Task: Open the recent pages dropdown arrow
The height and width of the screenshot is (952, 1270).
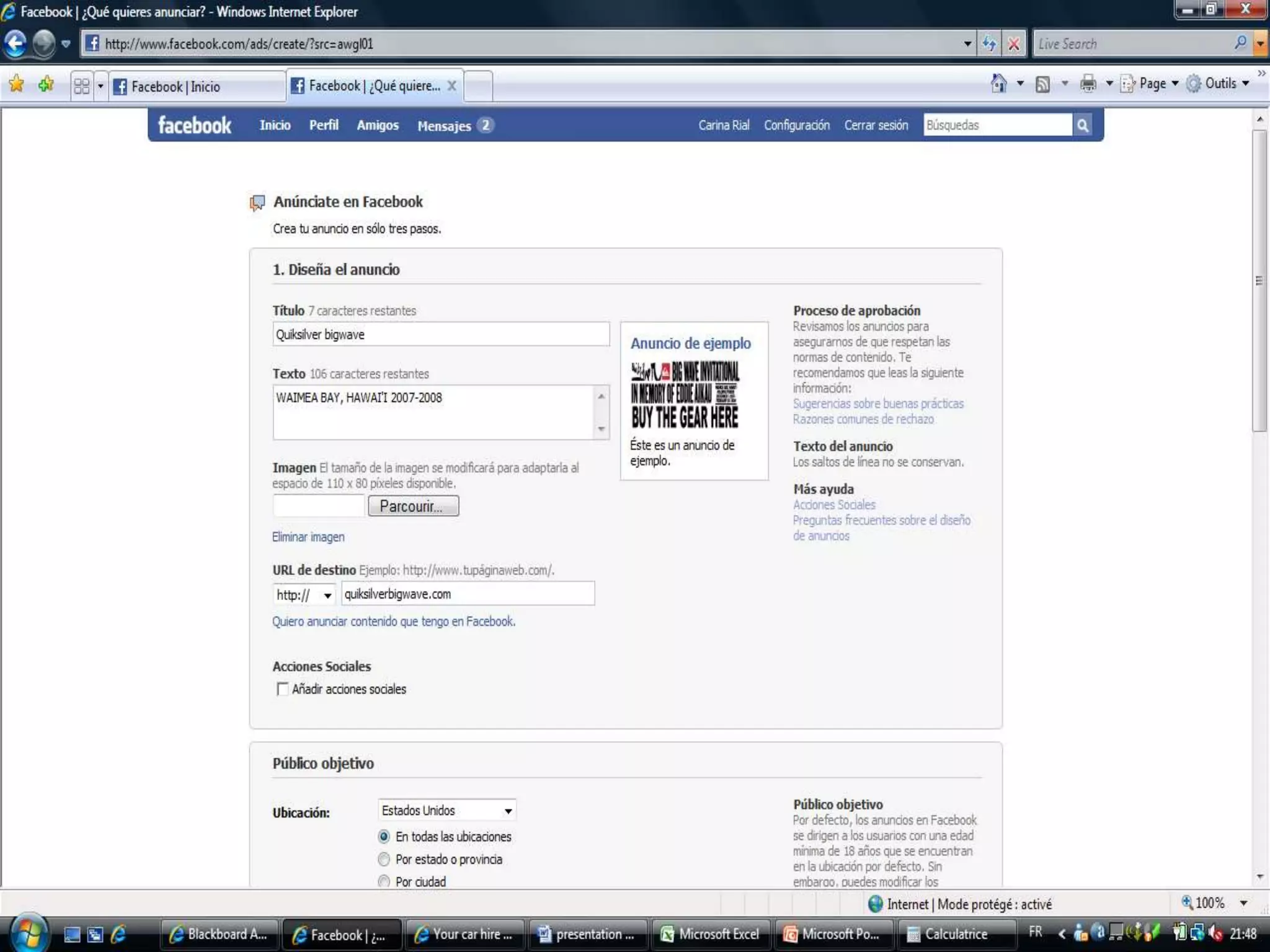Action: tap(66, 44)
